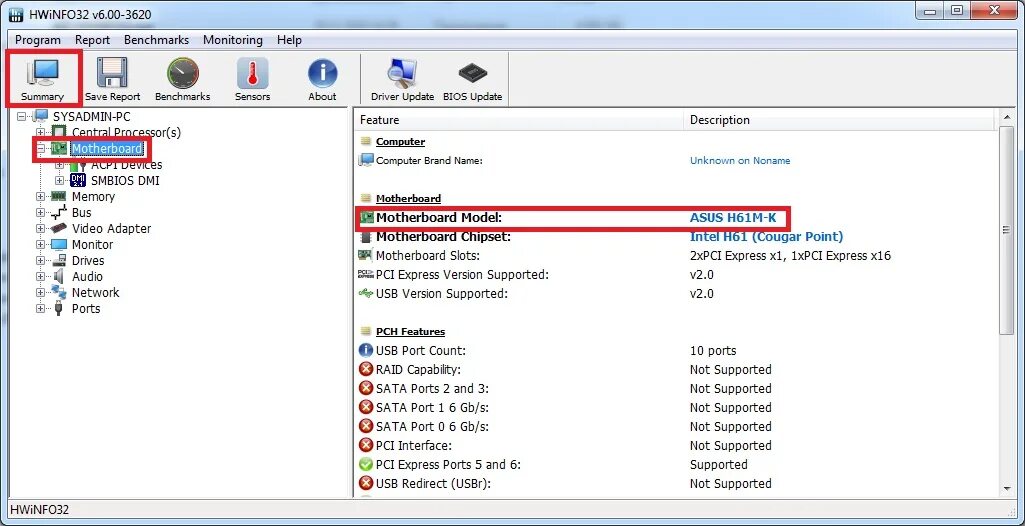Open the Benchmarks menu in menu bar
The height and width of the screenshot is (526, 1025).
tap(156, 40)
